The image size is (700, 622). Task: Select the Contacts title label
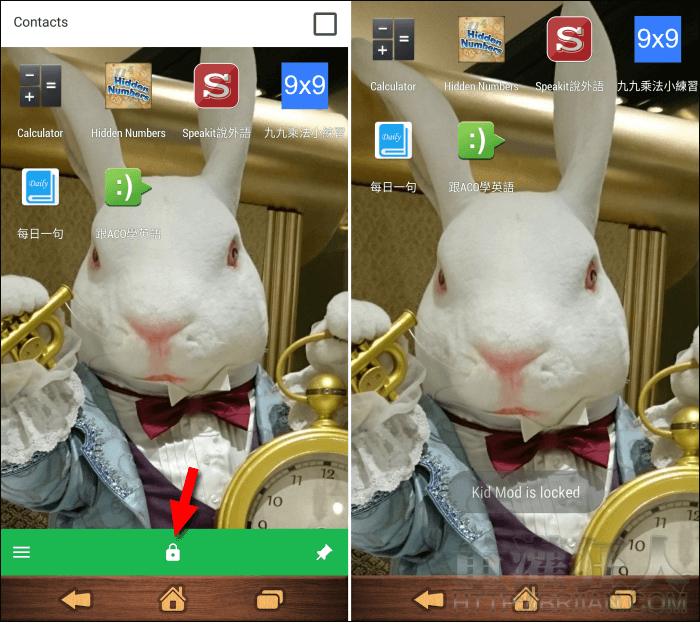[x=41, y=22]
